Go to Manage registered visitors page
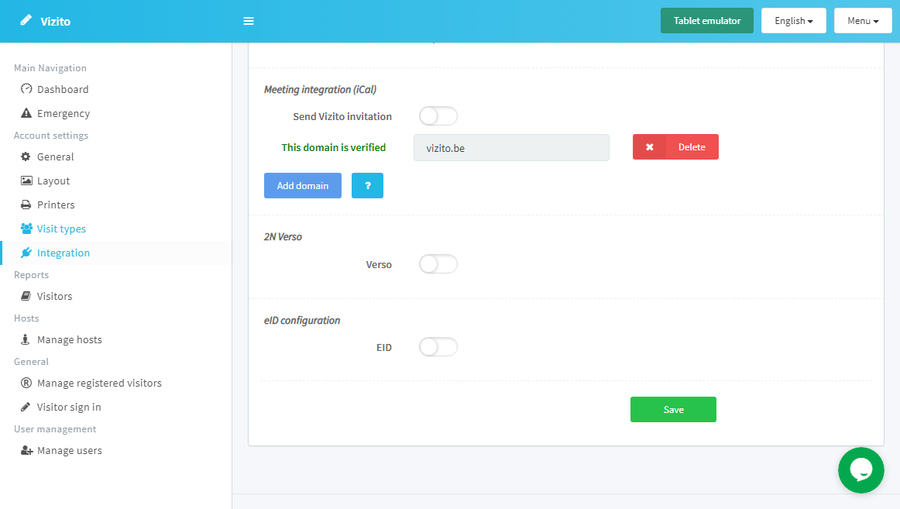Screen dimensions: 900x509 coord(99,383)
